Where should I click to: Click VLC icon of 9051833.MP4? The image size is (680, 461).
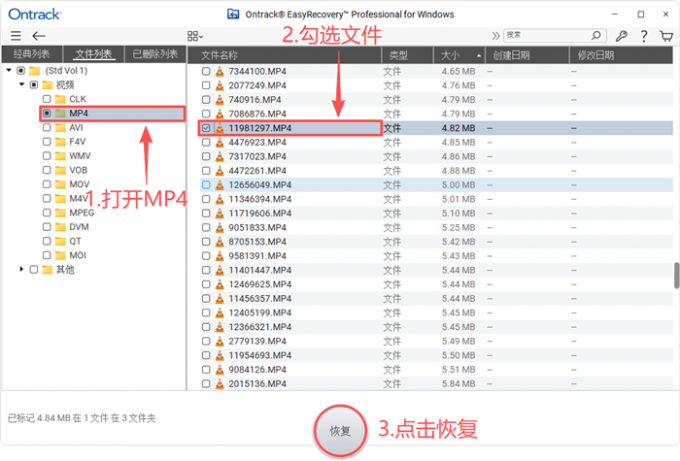220,227
